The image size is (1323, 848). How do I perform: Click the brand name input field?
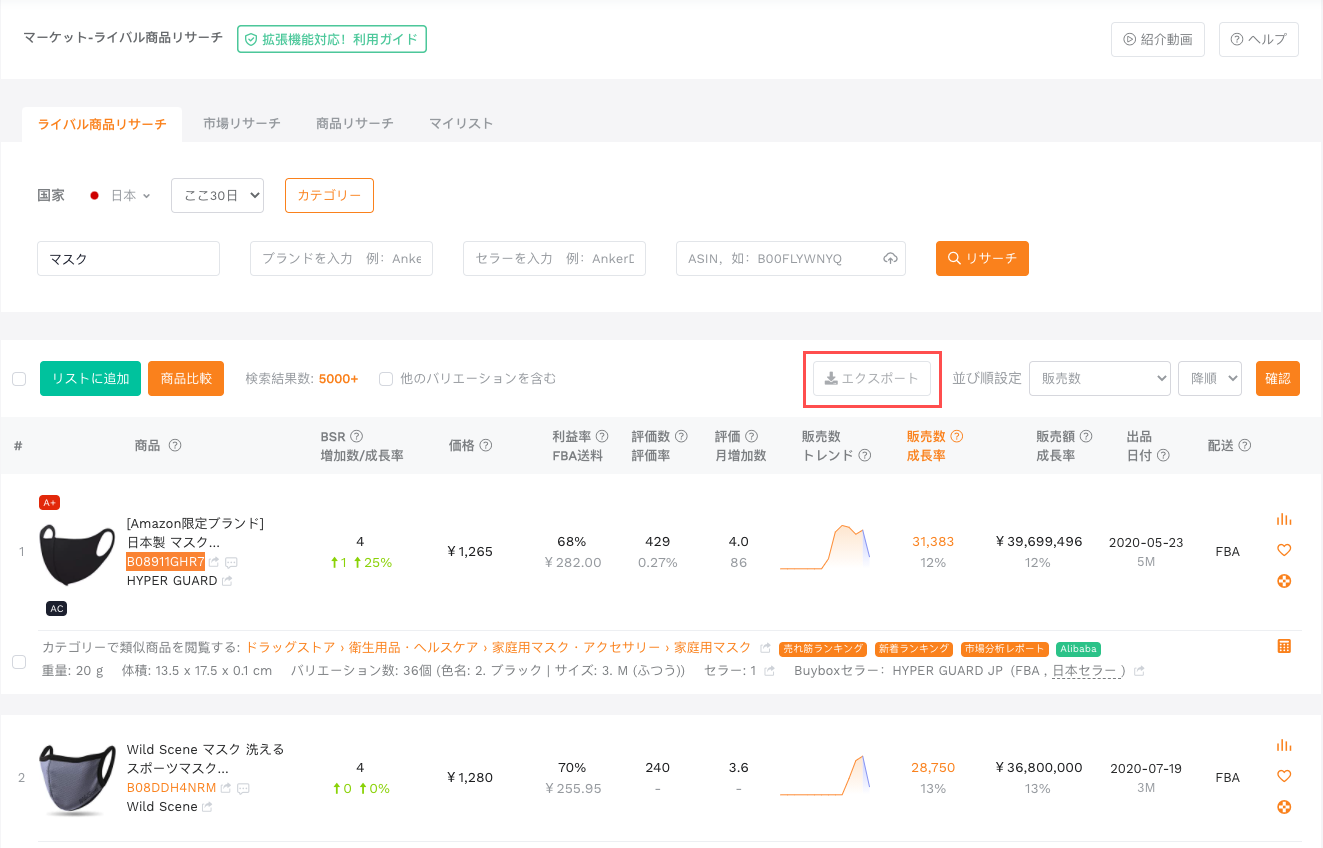(x=341, y=258)
